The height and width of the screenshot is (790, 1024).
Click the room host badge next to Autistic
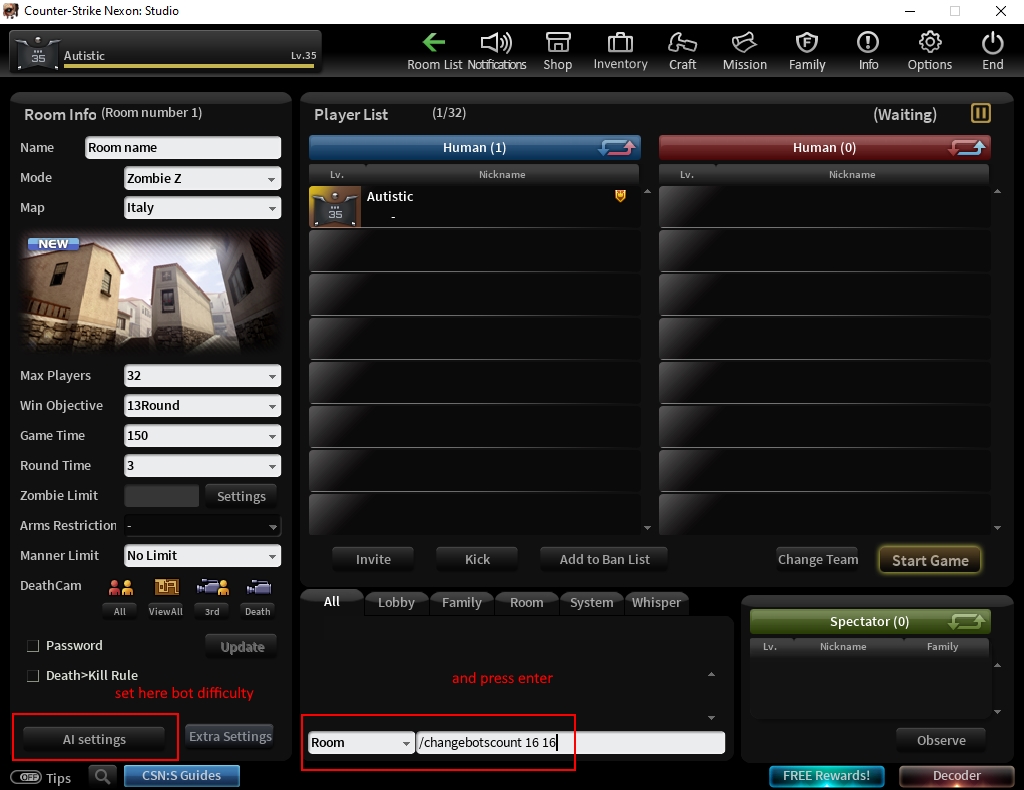[620, 196]
